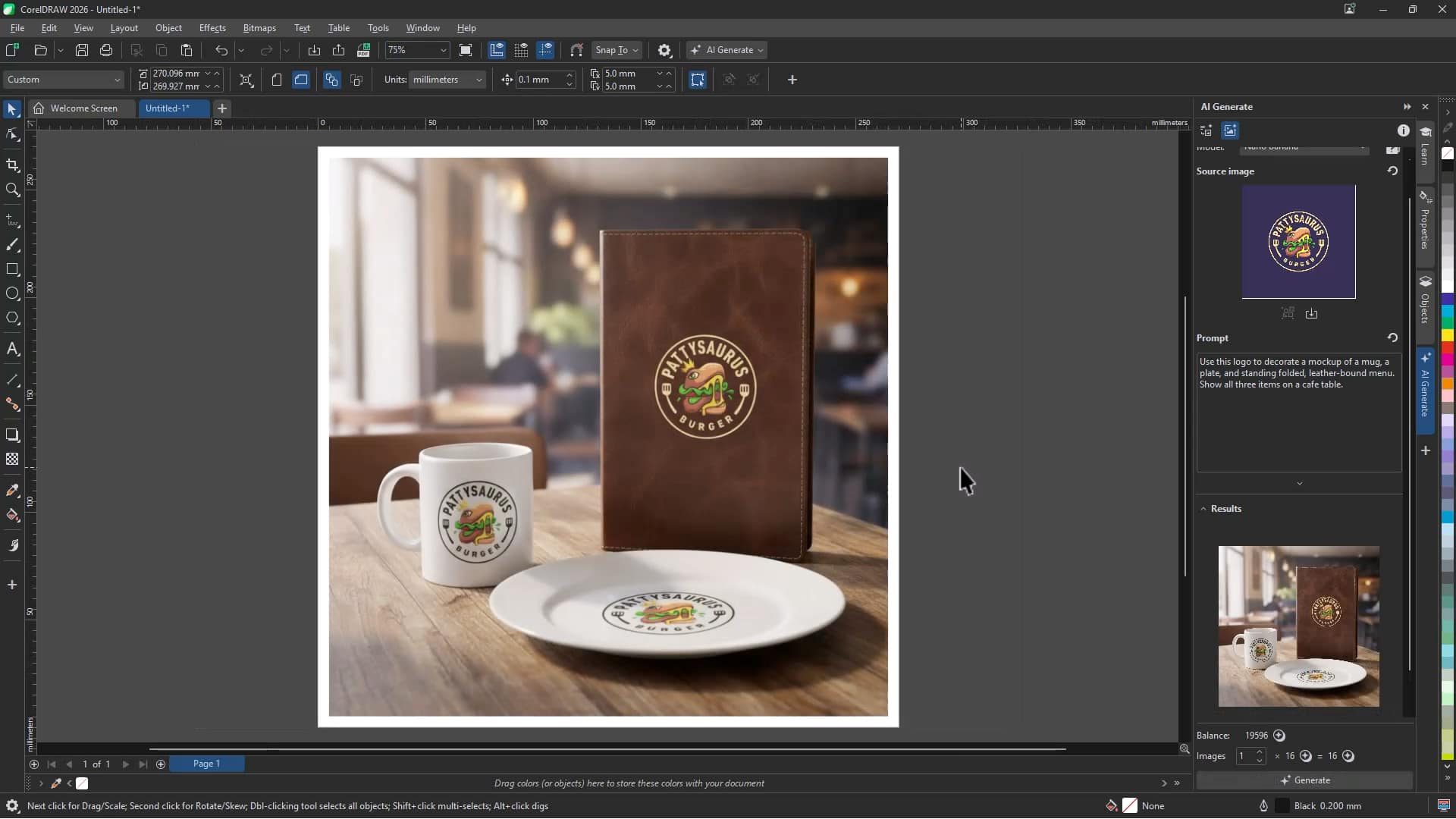This screenshot has height=819, width=1456.
Task: Select the Polygon tool
Action: (x=12, y=318)
